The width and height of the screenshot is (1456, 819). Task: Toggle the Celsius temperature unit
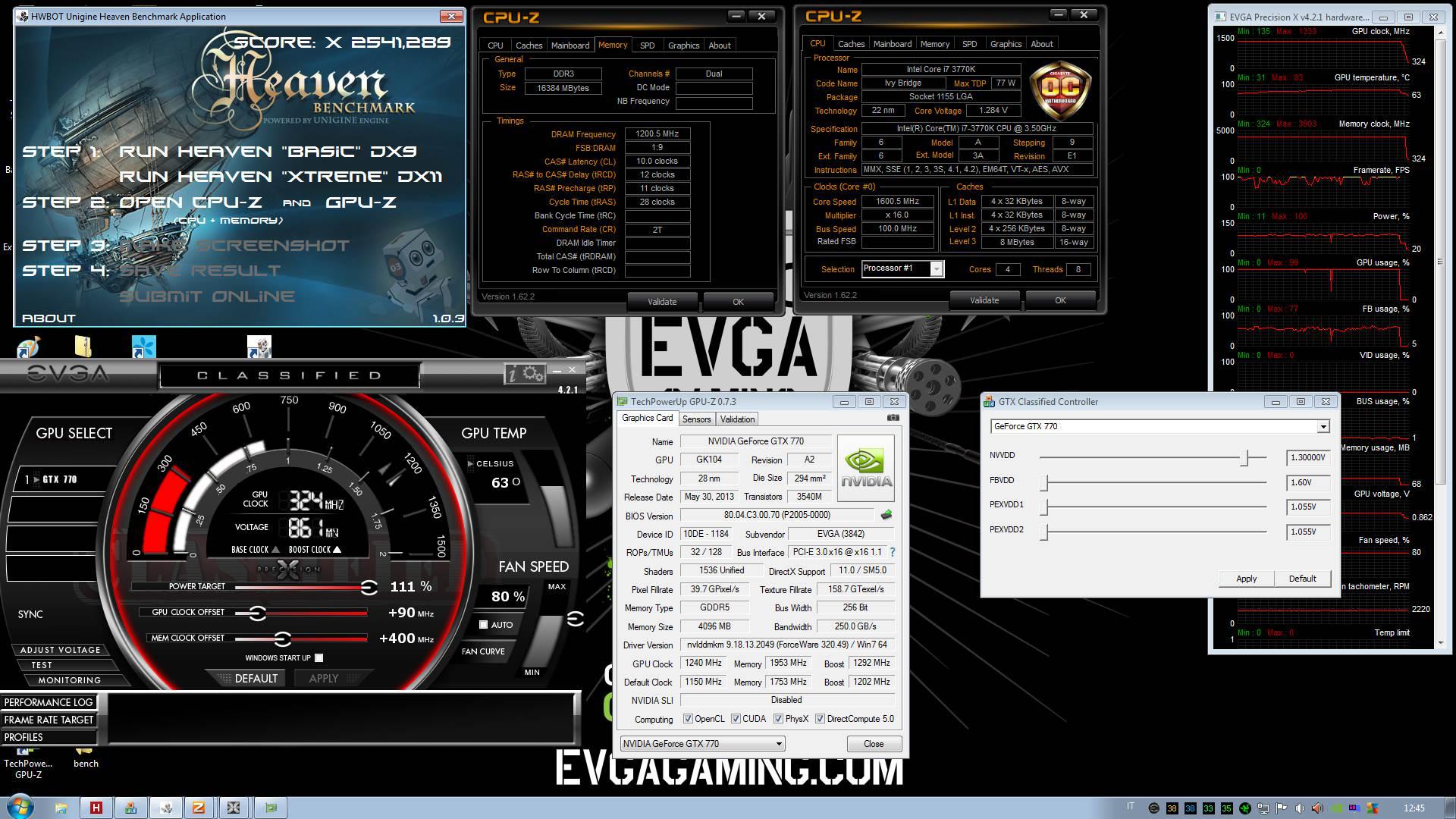490,463
